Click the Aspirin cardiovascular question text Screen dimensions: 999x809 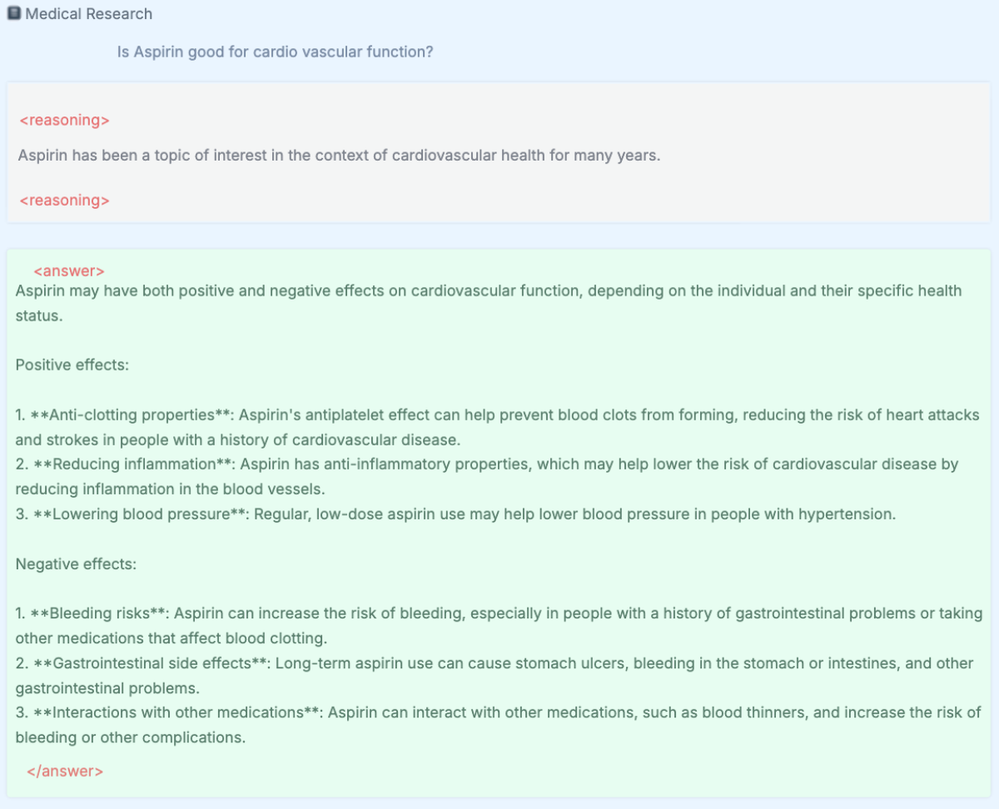[x=275, y=52]
